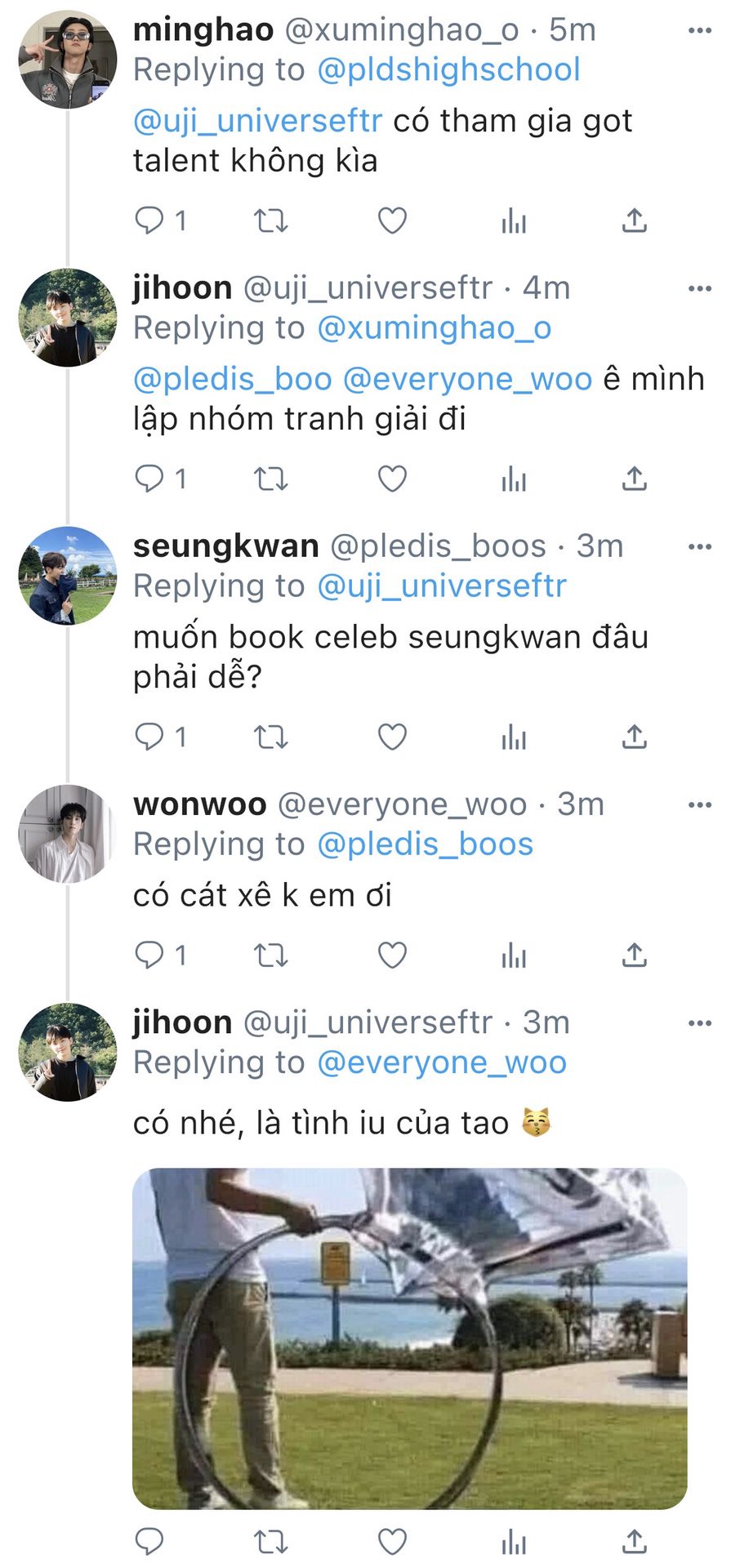
Task: Open more options on minghao's tweet
Action: (700, 31)
